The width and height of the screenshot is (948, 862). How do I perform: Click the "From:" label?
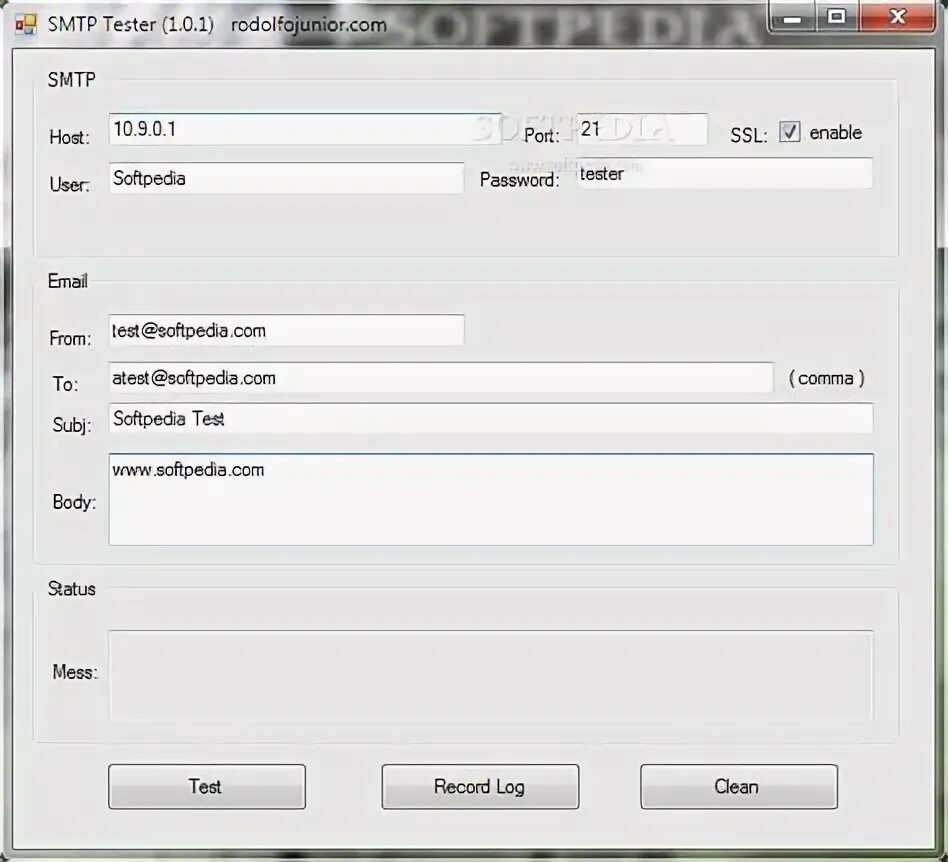[70, 339]
